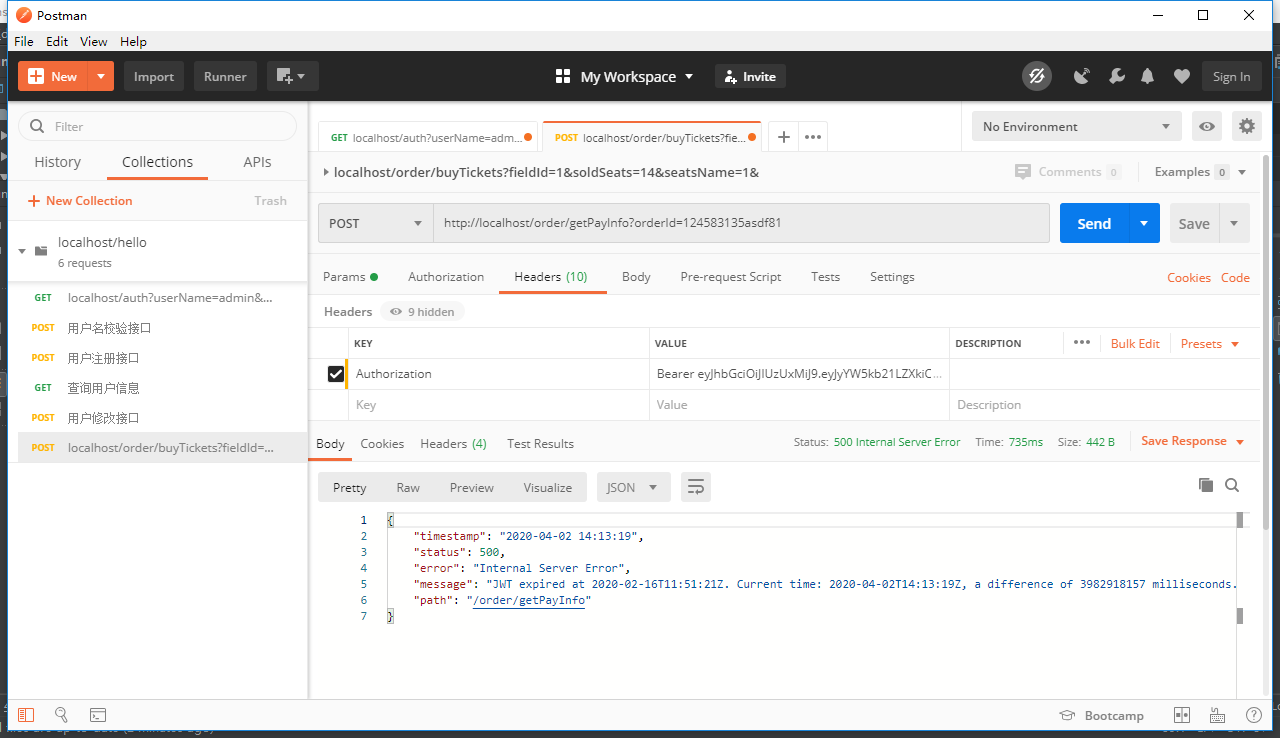The image size is (1280, 738).
Task: Open Find and Replace in status bar
Action: coord(61,715)
